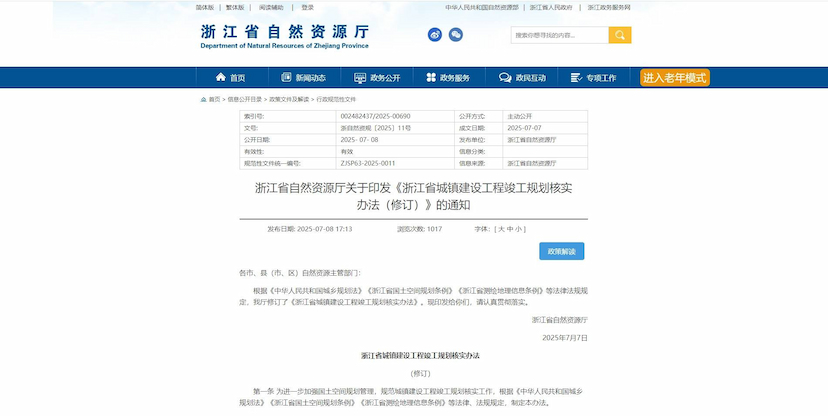Click the 政民互动 chat bubble icon
Screen dimensions: 828x416
(x=505, y=78)
